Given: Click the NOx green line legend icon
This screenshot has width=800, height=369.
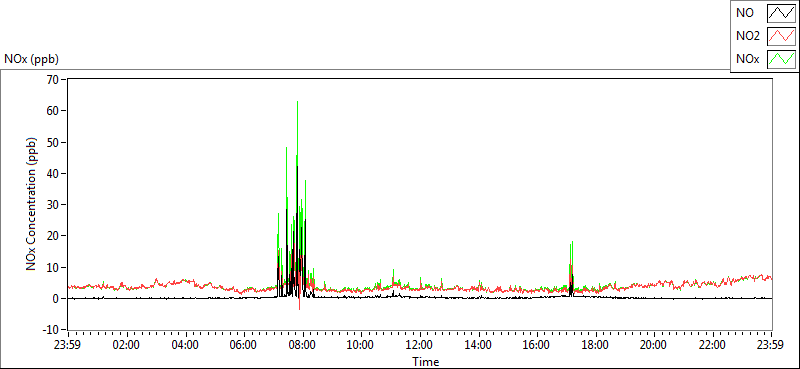Looking at the screenshot, I should click(781, 59).
